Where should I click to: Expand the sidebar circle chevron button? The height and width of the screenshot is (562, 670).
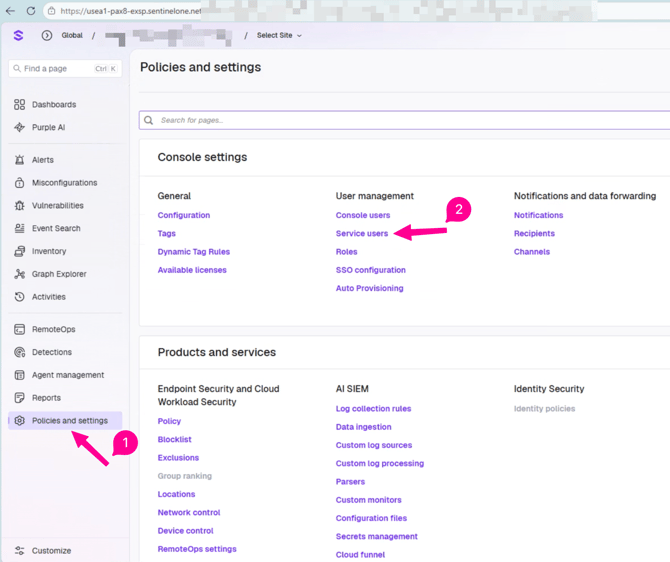click(47, 35)
